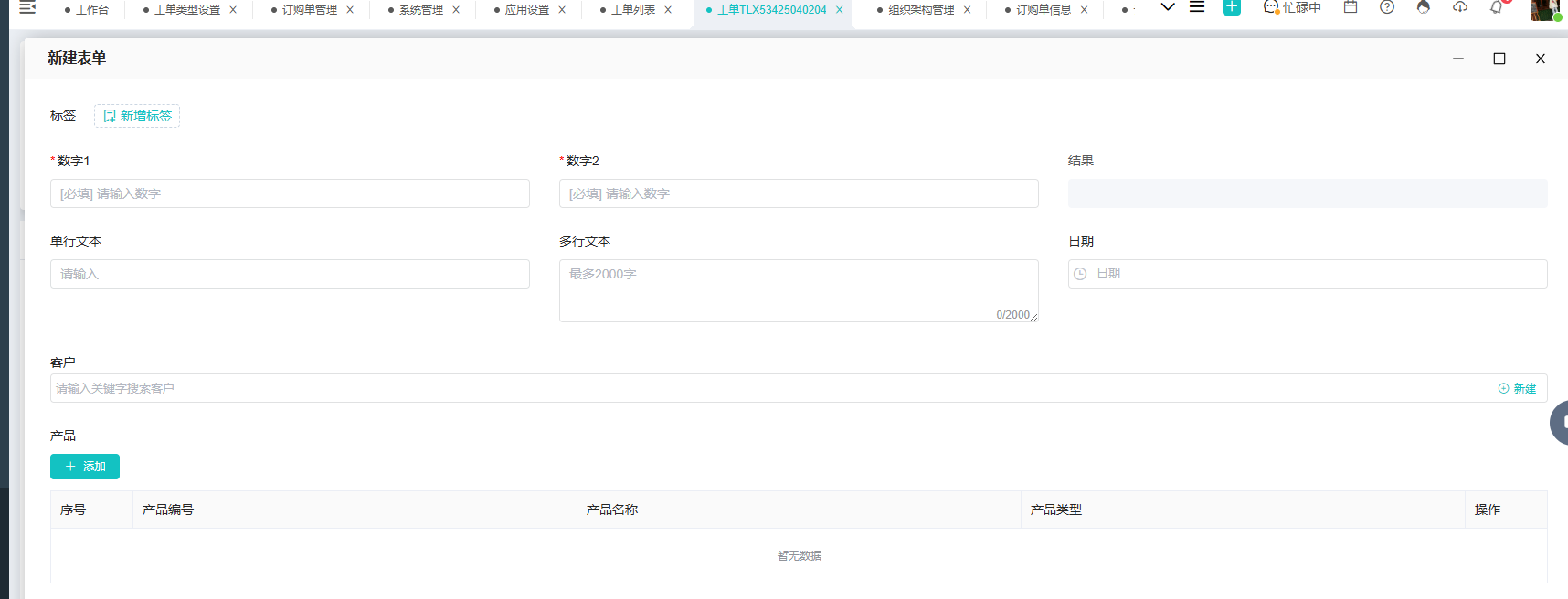Switch to the 工单类型设置 tab
The height and width of the screenshot is (599, 1568).
[186, 10]
